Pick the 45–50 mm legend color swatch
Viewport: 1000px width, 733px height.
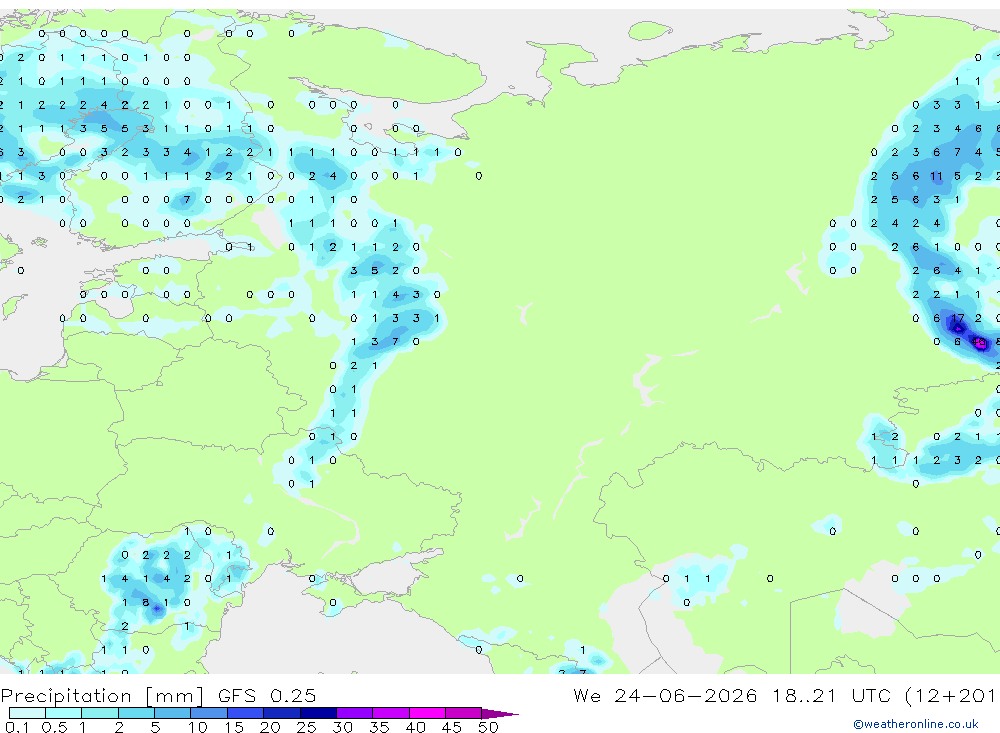click(x=463, y=713)
